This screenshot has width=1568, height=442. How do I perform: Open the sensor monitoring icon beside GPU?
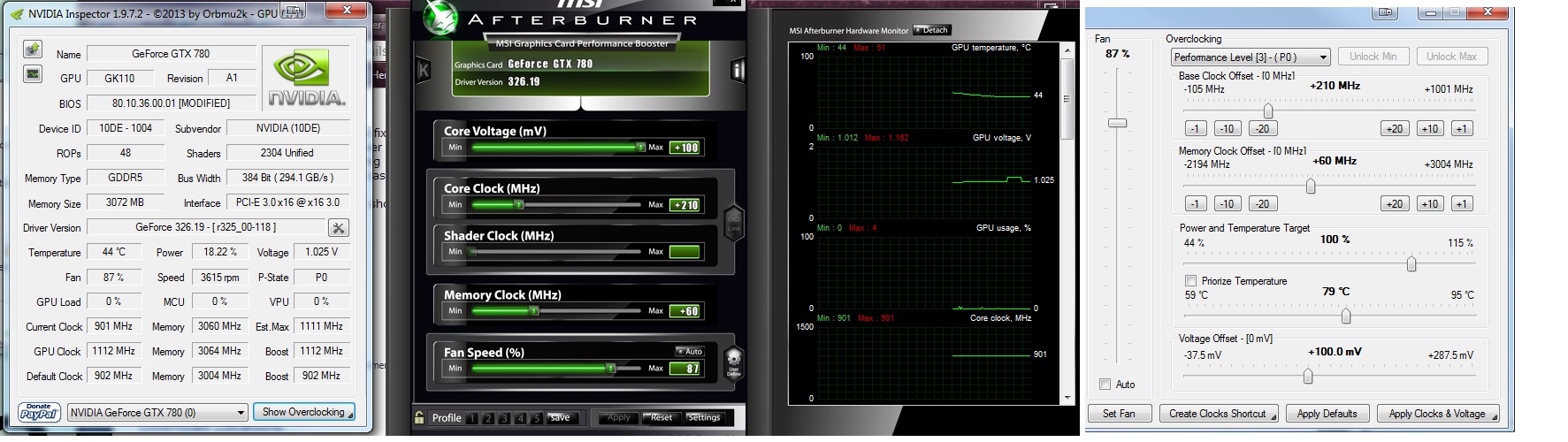[33, 73]
